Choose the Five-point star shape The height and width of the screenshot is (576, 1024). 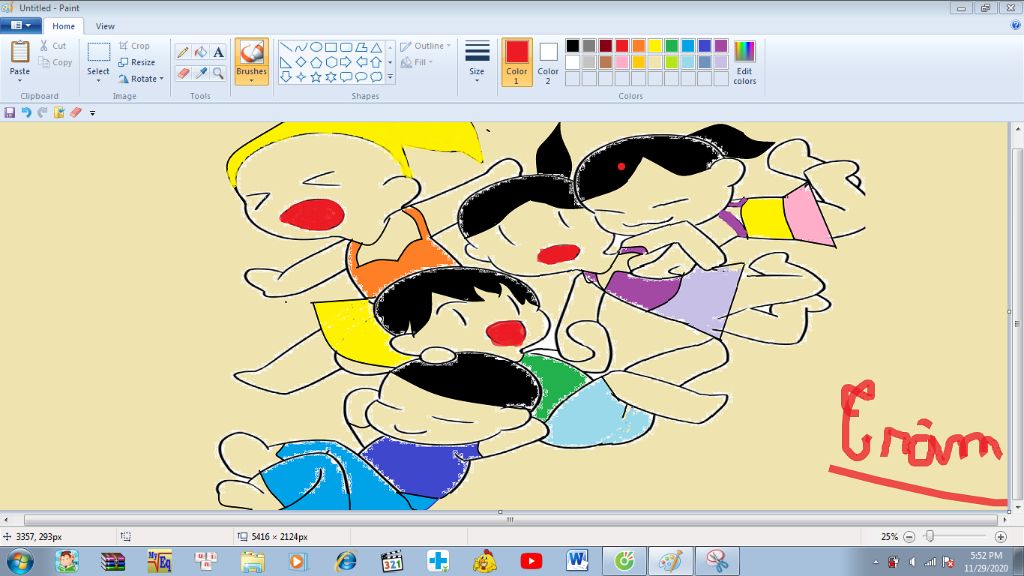click(x=315, y=77)
